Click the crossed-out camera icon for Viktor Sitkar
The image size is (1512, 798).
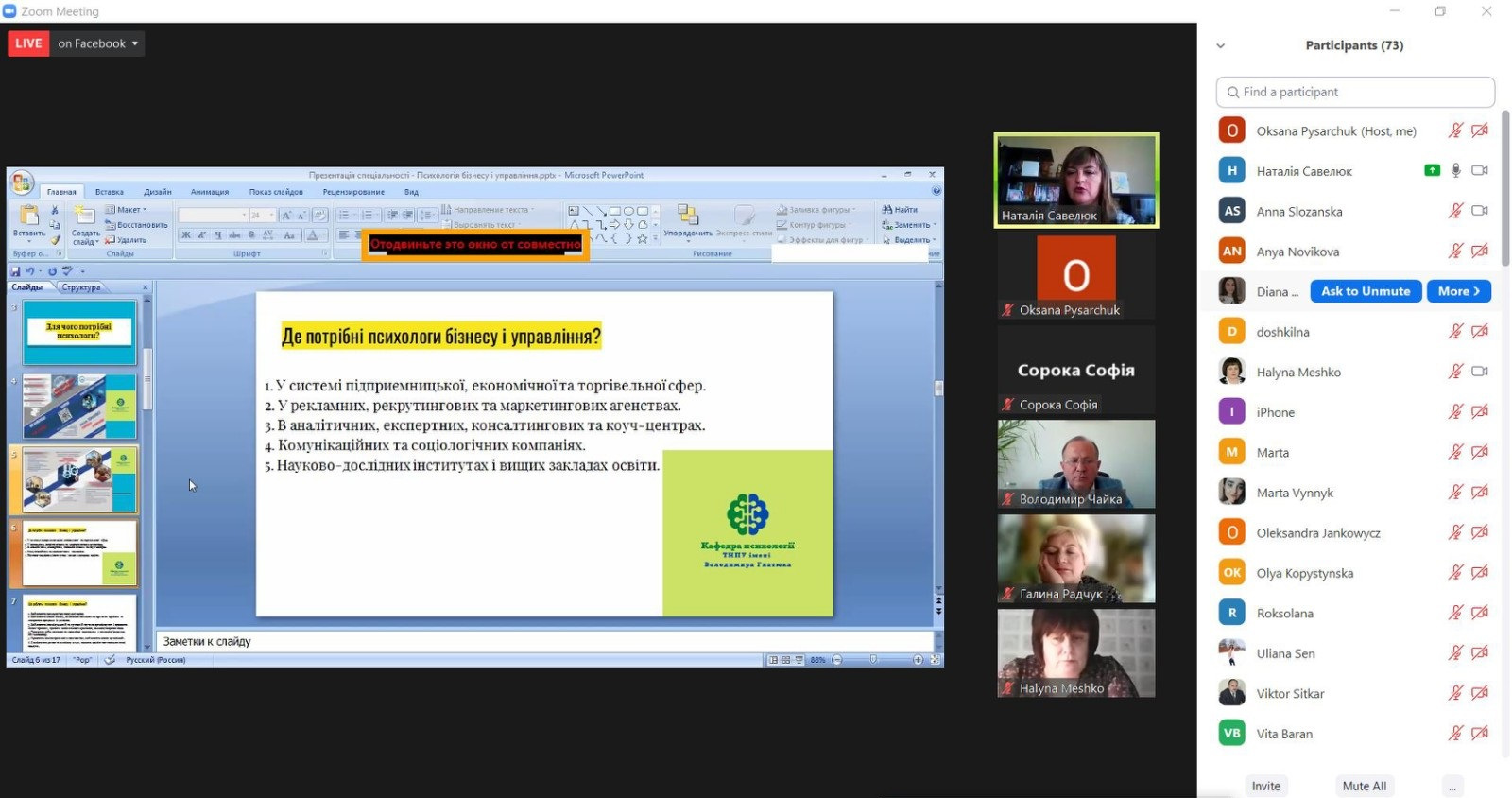[1480, 693]
